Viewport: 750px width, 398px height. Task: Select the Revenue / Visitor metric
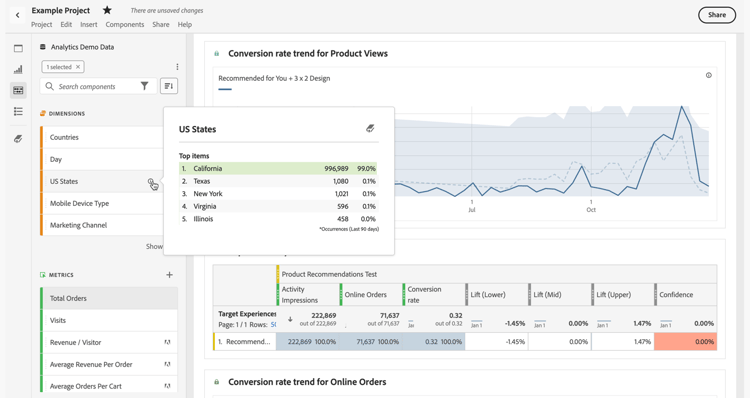pos(109,343)
